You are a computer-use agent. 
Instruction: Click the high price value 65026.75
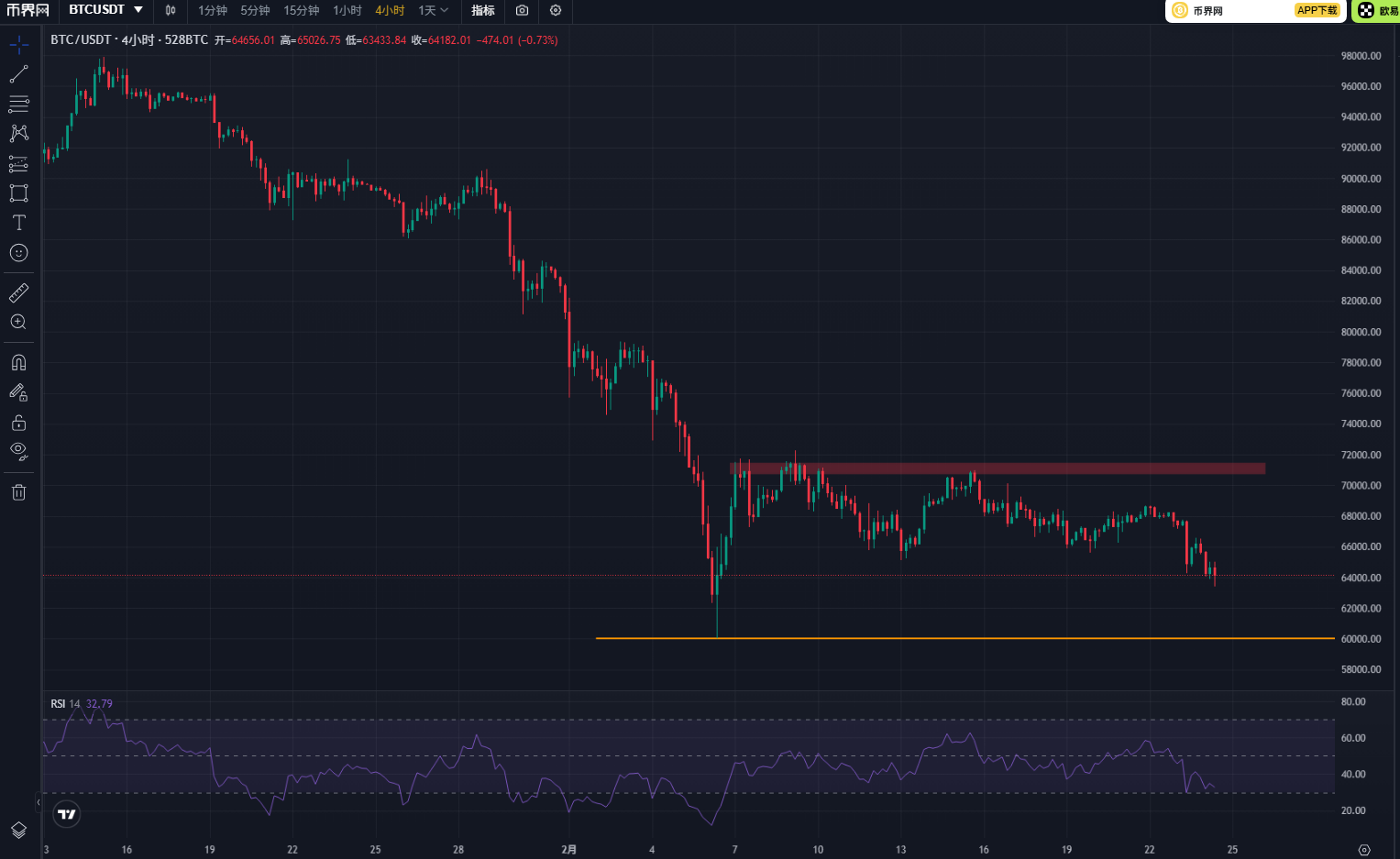tap(319, 40)
